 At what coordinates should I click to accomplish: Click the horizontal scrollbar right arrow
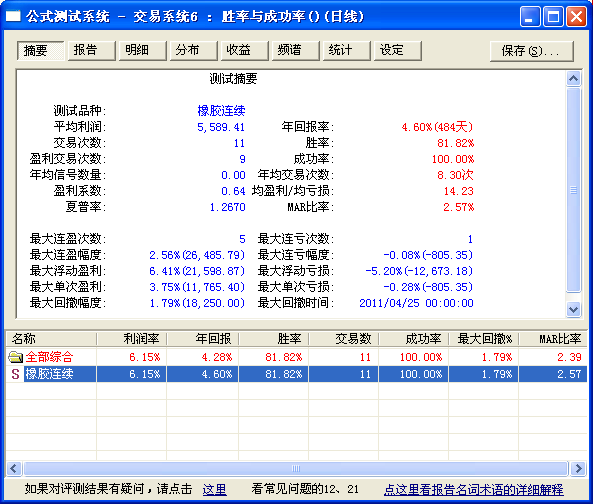tap(578, 468)
